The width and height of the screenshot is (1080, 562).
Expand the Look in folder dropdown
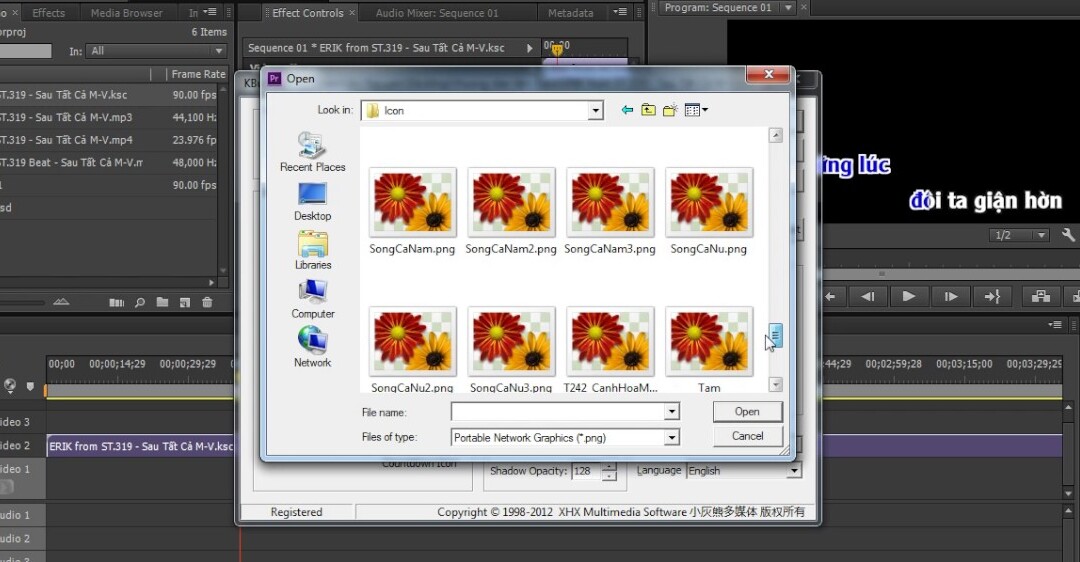596,111
